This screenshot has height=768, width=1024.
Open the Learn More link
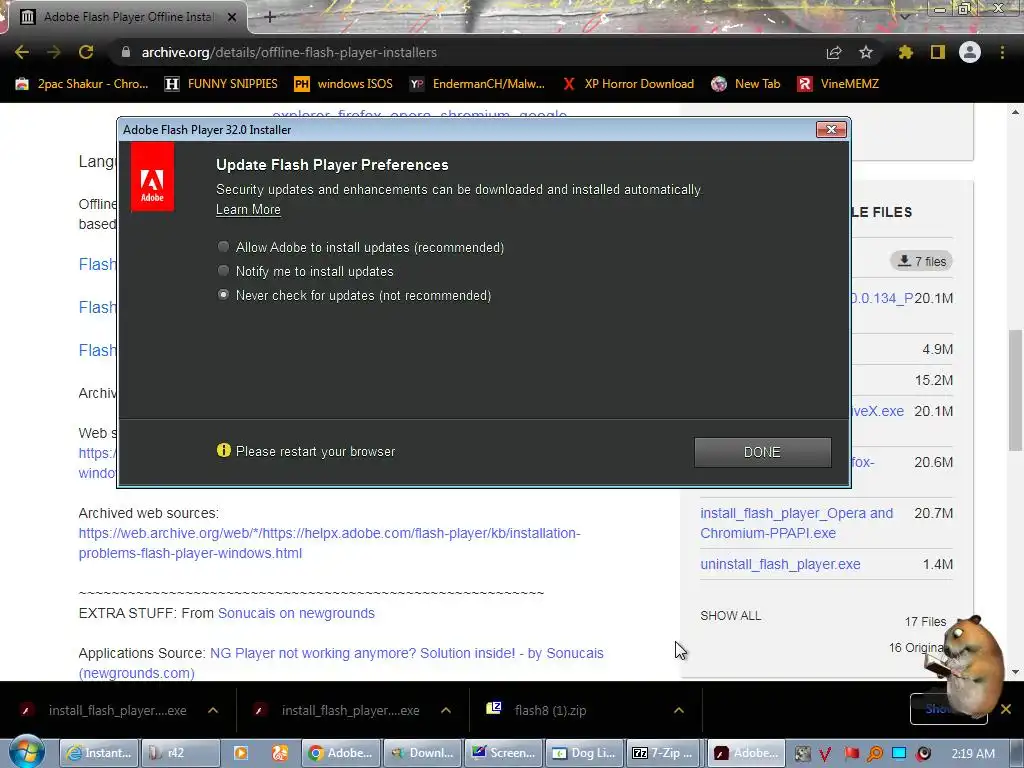[x=248, y=210]
